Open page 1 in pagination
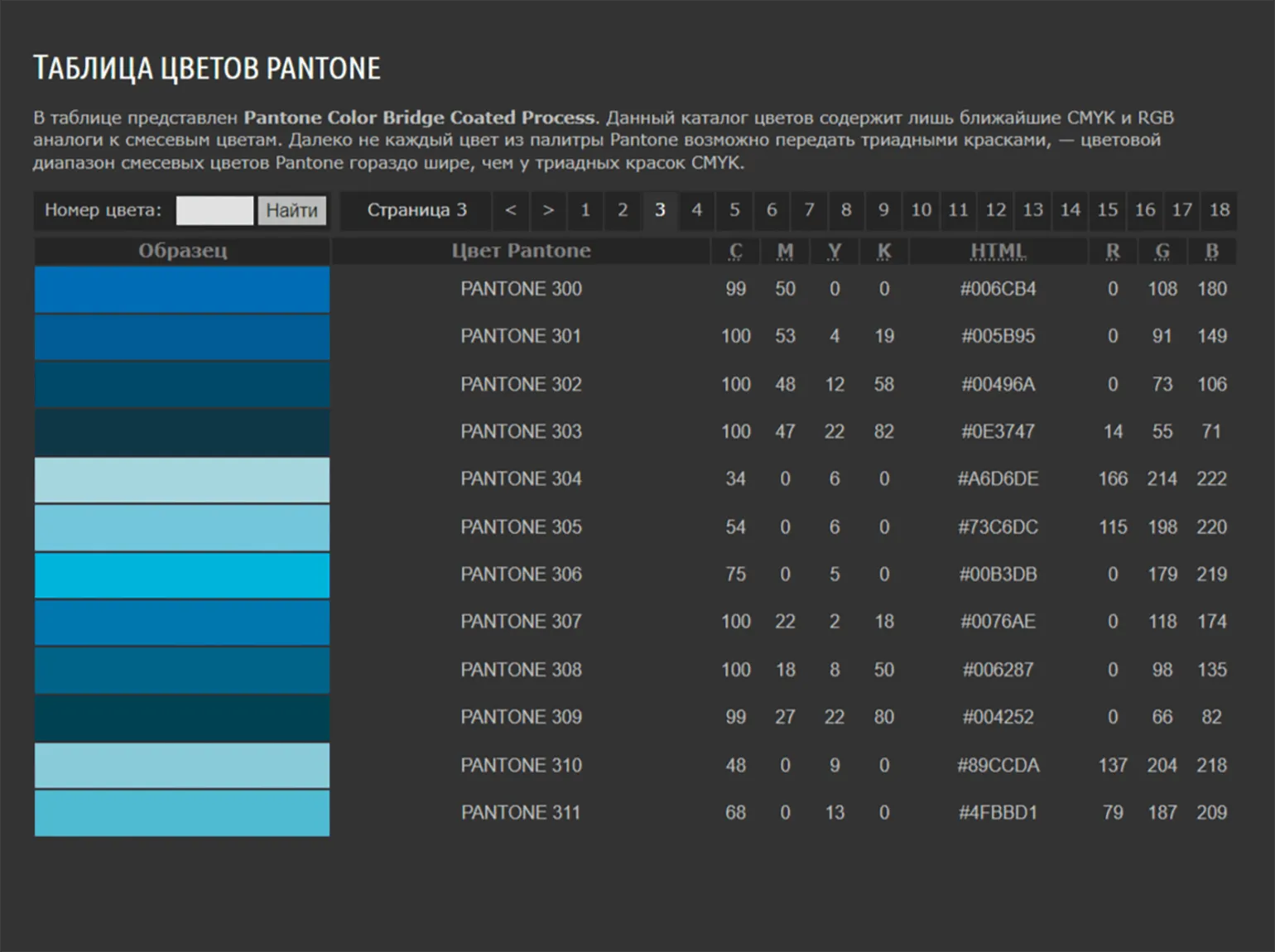The width and height of the screenshot is (1275, 952). pos(585,210)
